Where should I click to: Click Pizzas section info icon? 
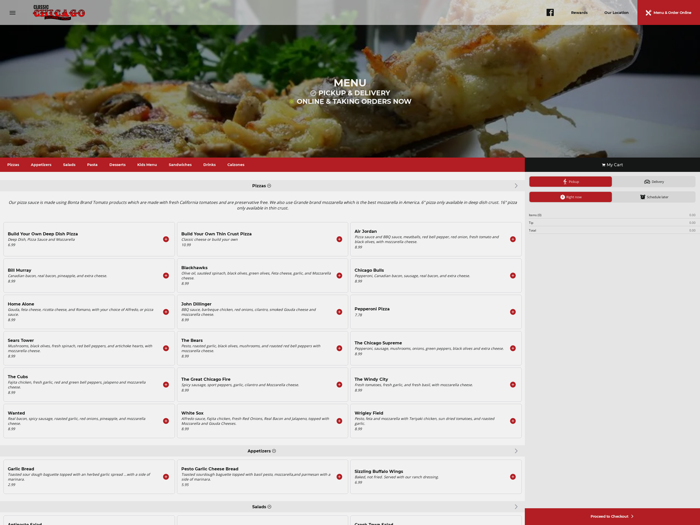pyautogui.click(x=269, y=186)
